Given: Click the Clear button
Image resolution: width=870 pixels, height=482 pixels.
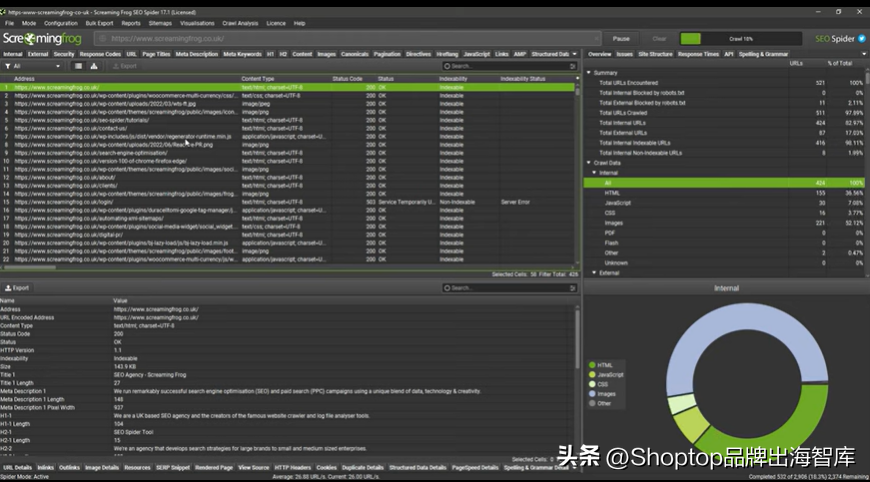Looking at the screenshot, I should (x=659, y=39).
